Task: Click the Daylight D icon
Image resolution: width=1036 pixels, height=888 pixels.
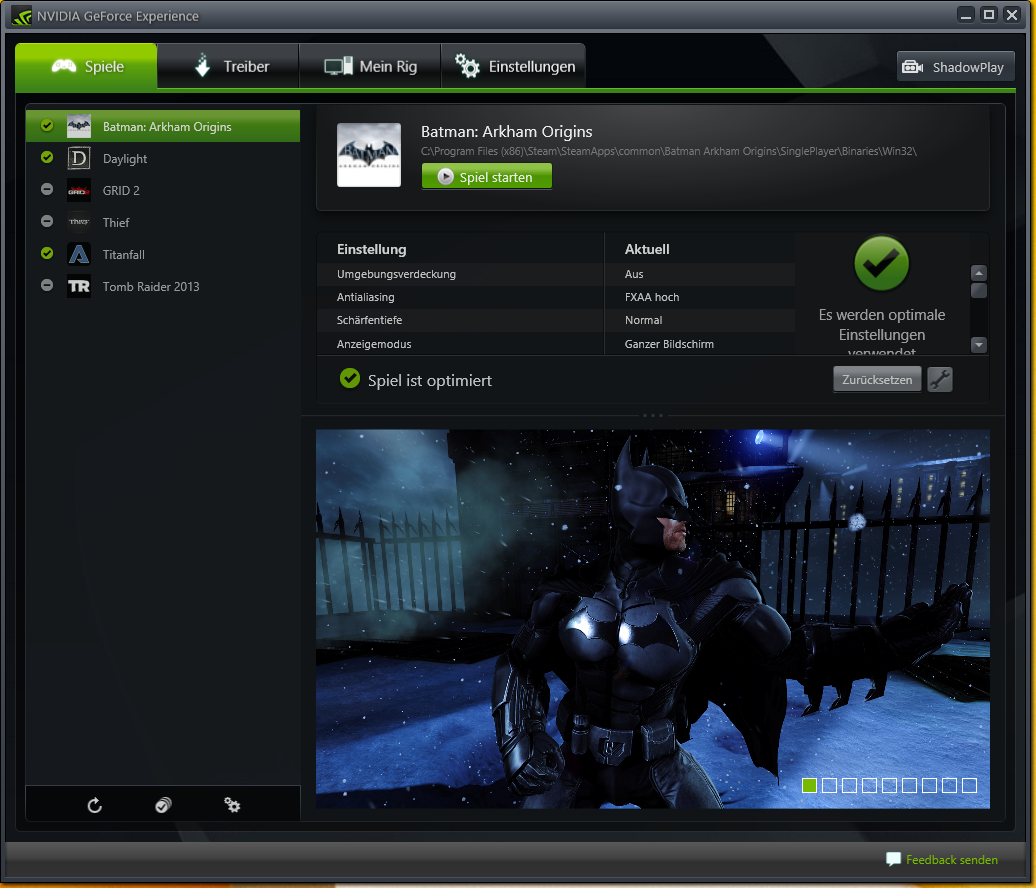Action: 79,159
